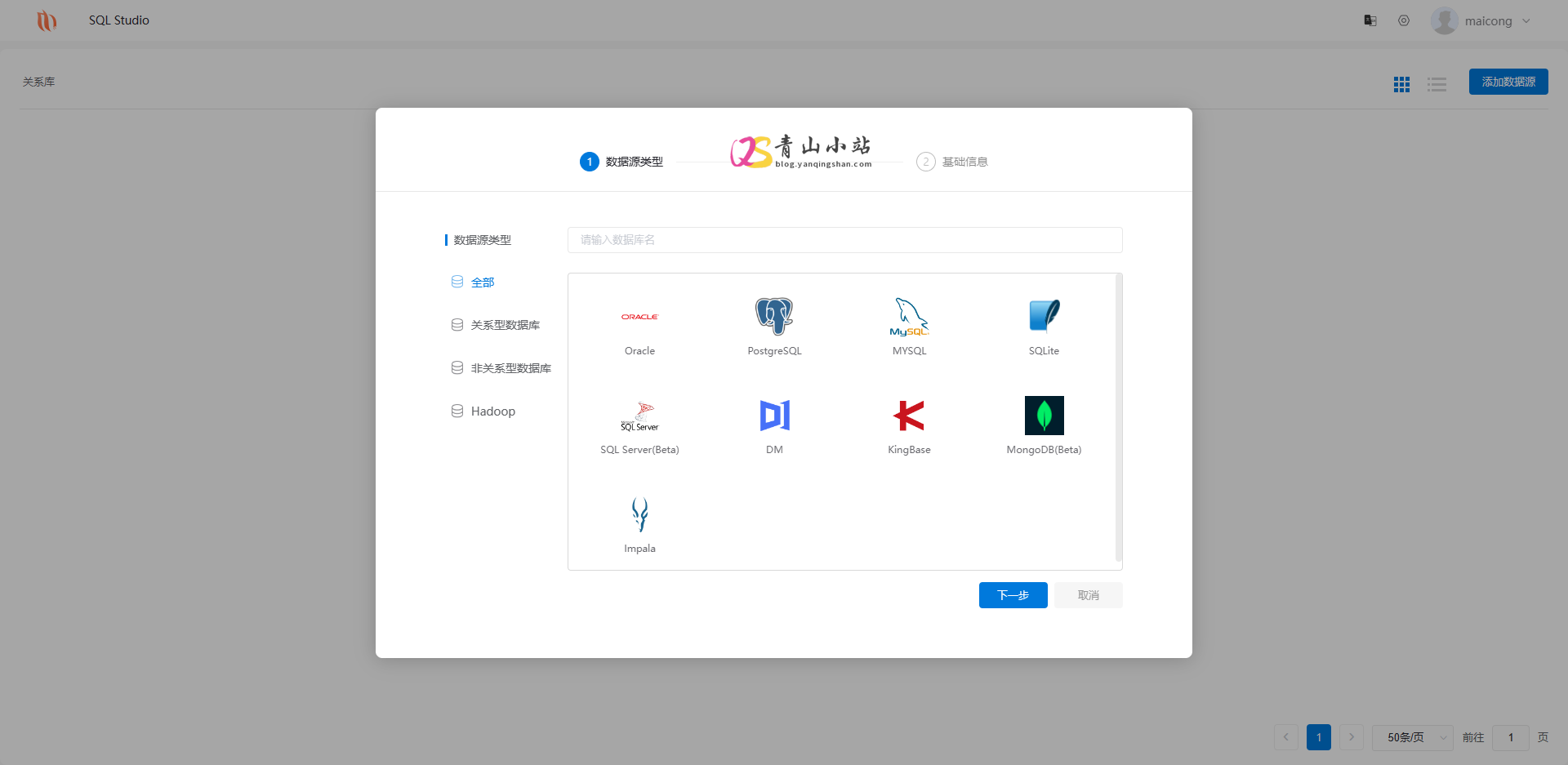The image size is (1568, 765).
Task: Click step 2 基础信息 indicator
Action: [x=952, y=162]
